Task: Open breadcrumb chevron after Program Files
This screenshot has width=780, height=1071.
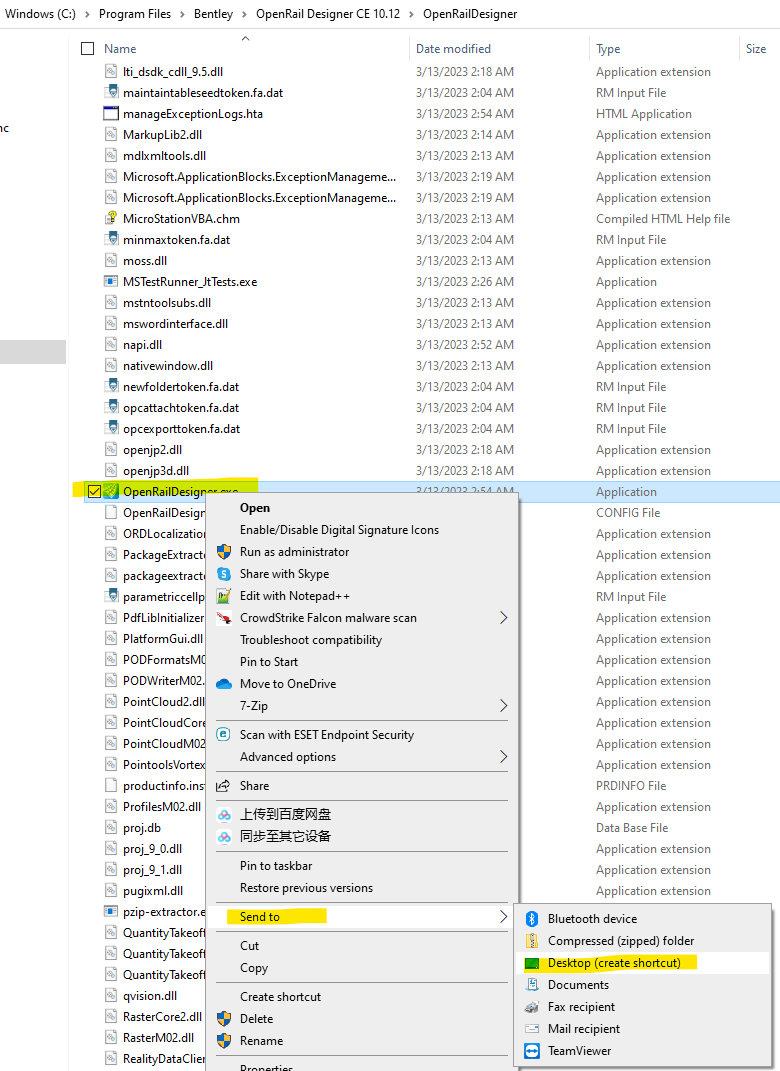Action: pos(182,14)
